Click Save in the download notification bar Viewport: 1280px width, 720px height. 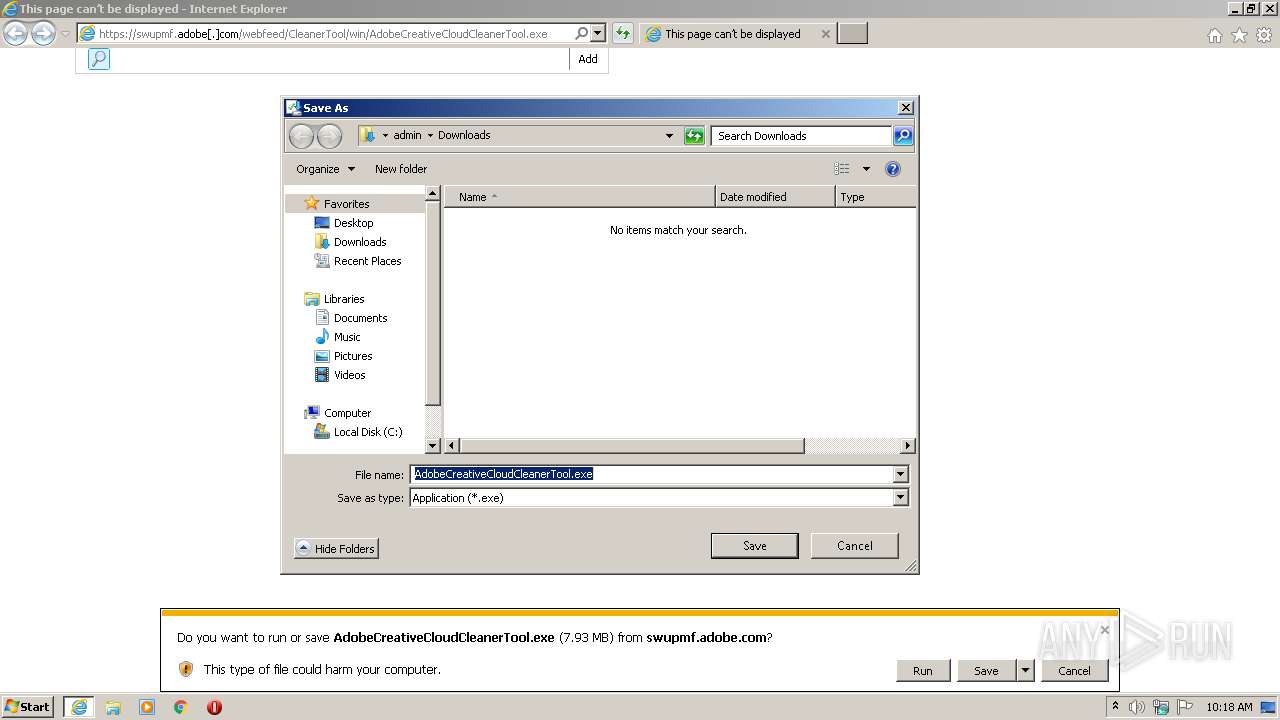[986, 671]
